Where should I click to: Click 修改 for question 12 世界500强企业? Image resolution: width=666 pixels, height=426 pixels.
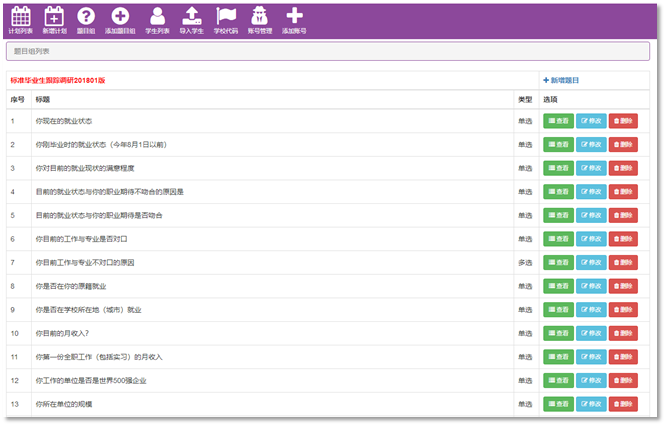coord(591,380)
